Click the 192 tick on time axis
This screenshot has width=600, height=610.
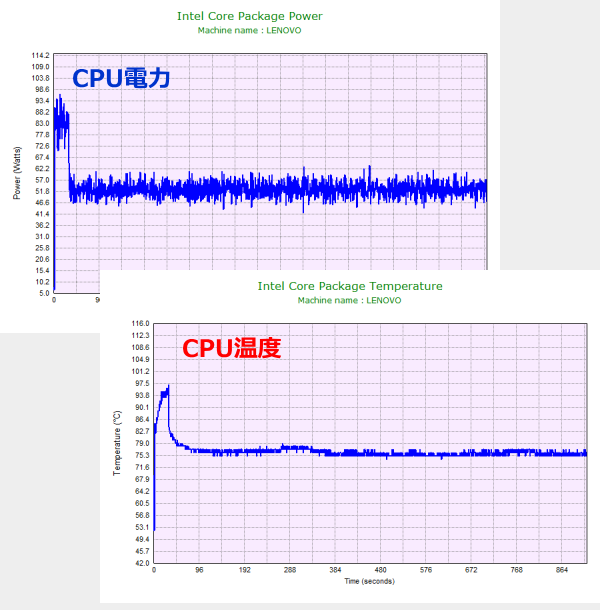pyautogui.click(x=244, y=570)
